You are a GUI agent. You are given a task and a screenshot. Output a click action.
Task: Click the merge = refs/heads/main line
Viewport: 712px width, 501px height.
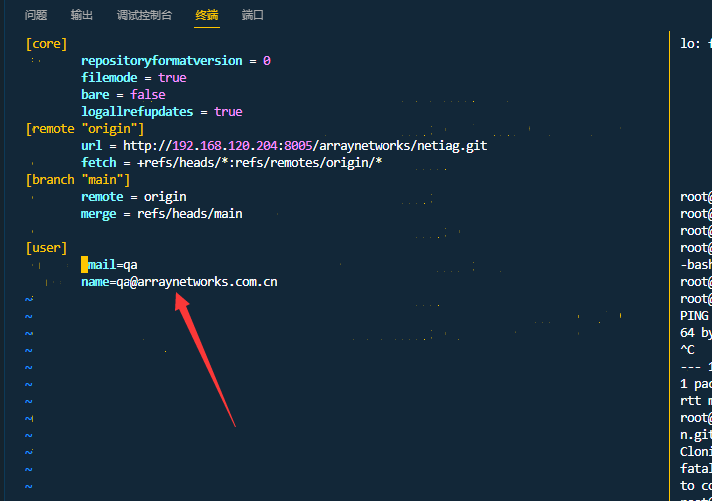(x=162, y=214)
